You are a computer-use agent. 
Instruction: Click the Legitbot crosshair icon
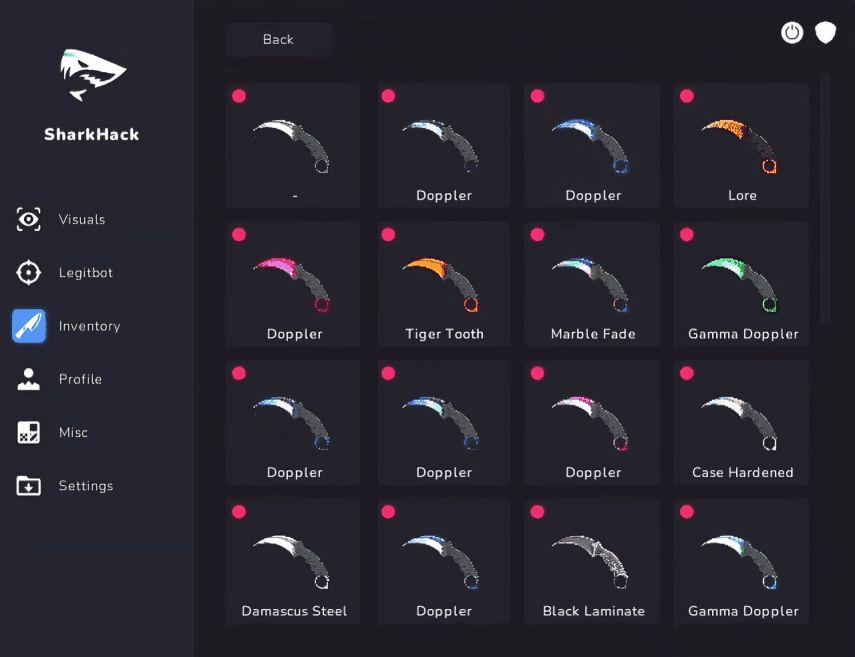pyautogui.click(x=29, y=273)
